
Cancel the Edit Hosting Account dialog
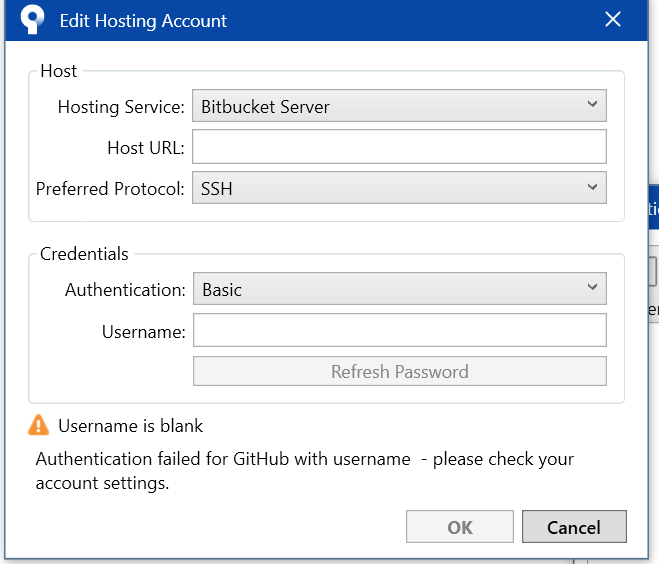(x=574, y=527)
